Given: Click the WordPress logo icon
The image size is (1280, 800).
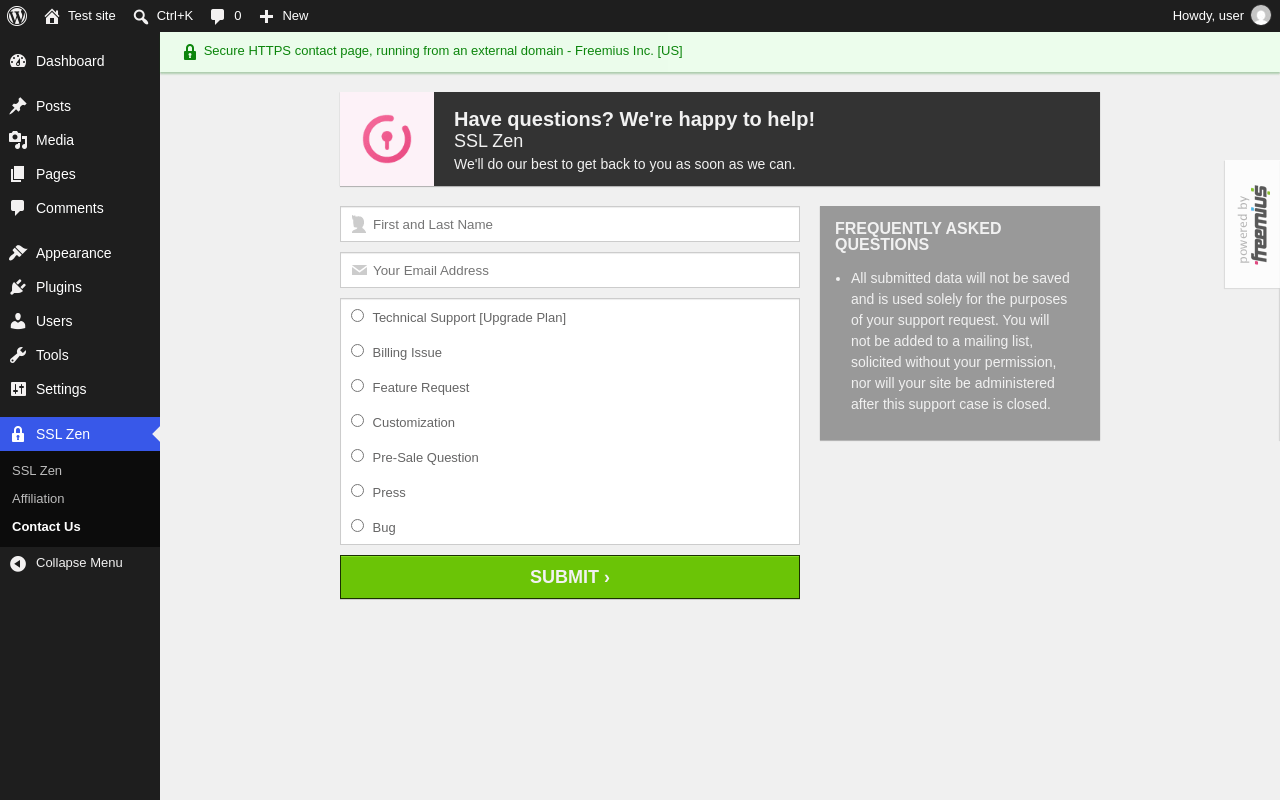Looking at the screenshot, I should click(x=17, y=16).
